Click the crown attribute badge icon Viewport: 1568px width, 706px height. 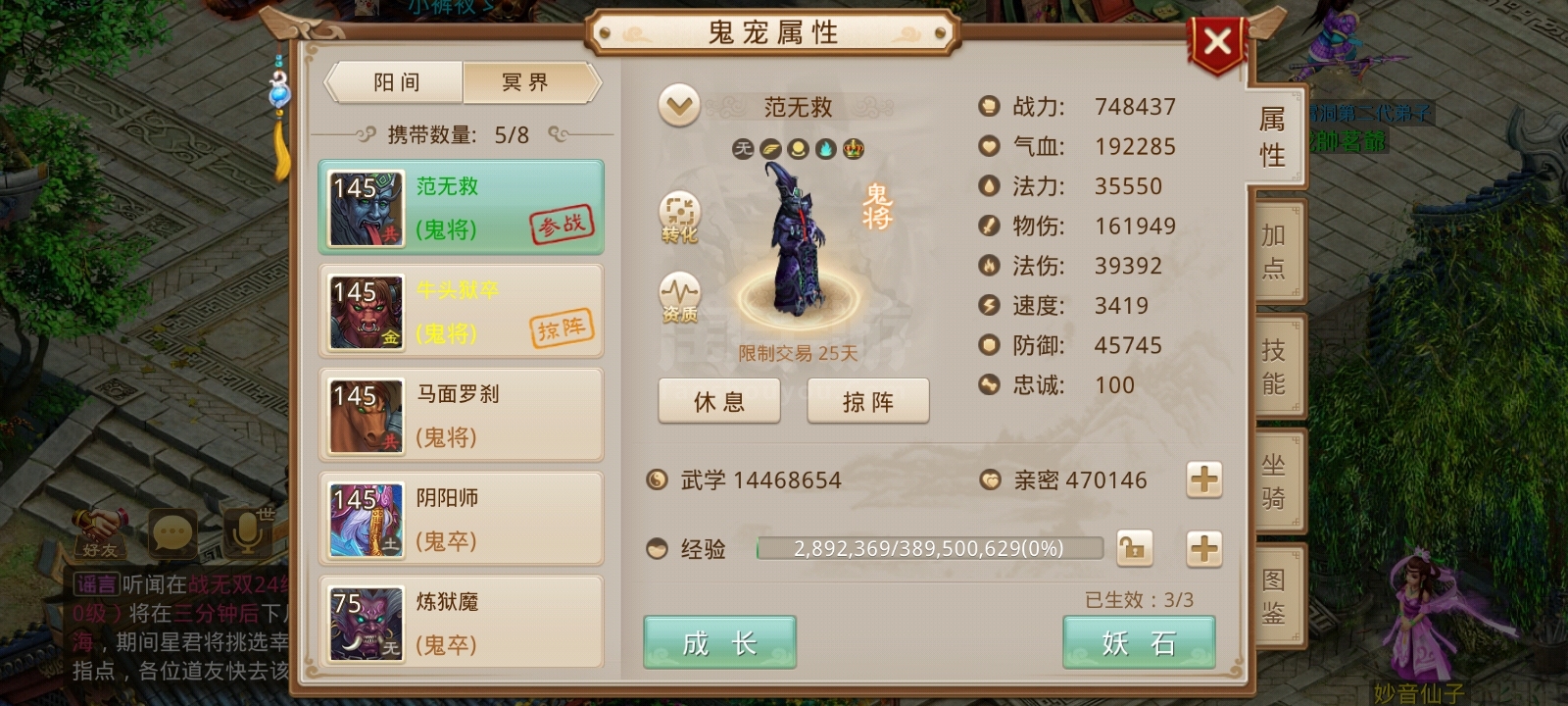[854, 149]
